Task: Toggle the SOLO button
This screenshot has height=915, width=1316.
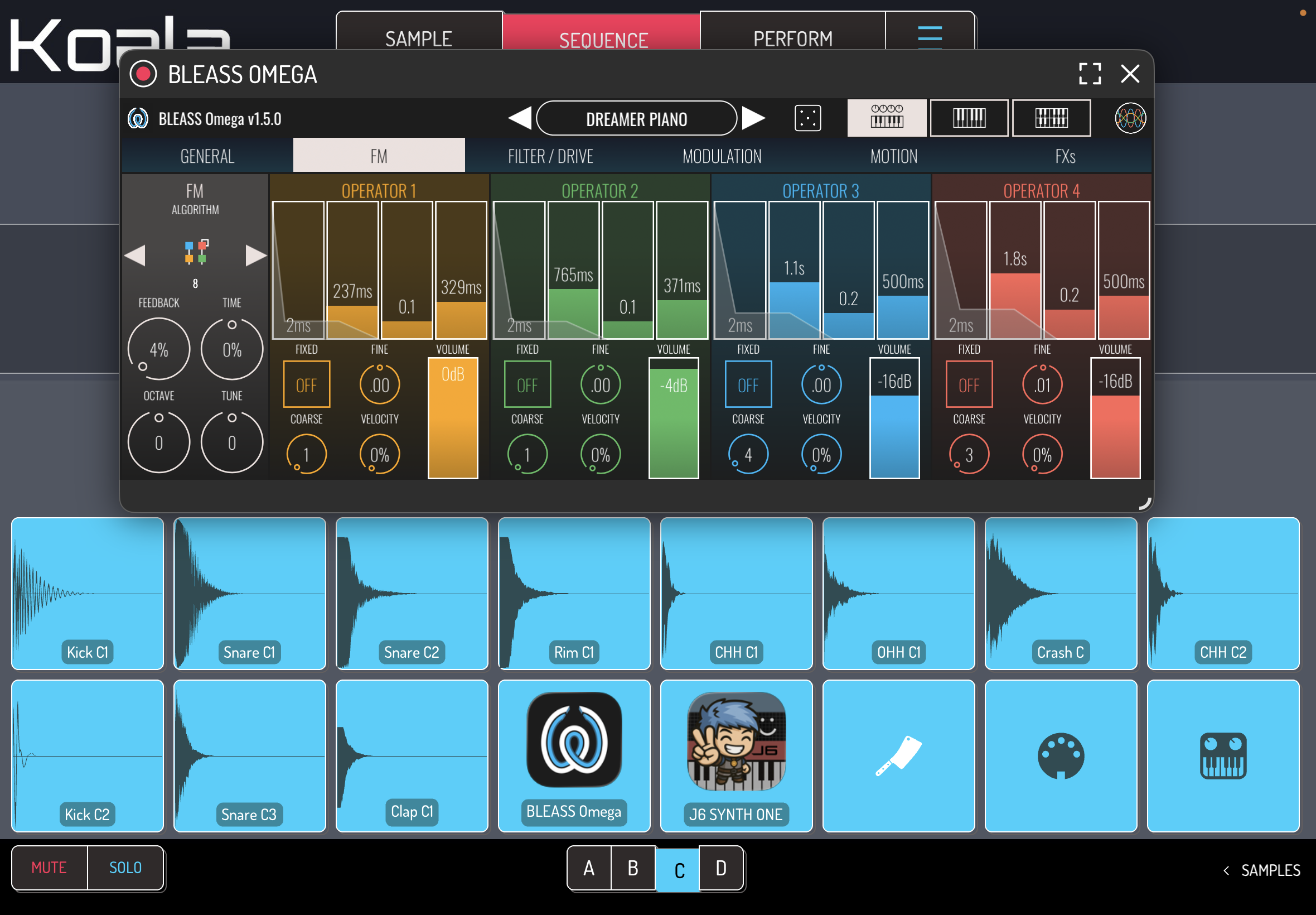Action: pyautogui.click(x=125, y=868)
